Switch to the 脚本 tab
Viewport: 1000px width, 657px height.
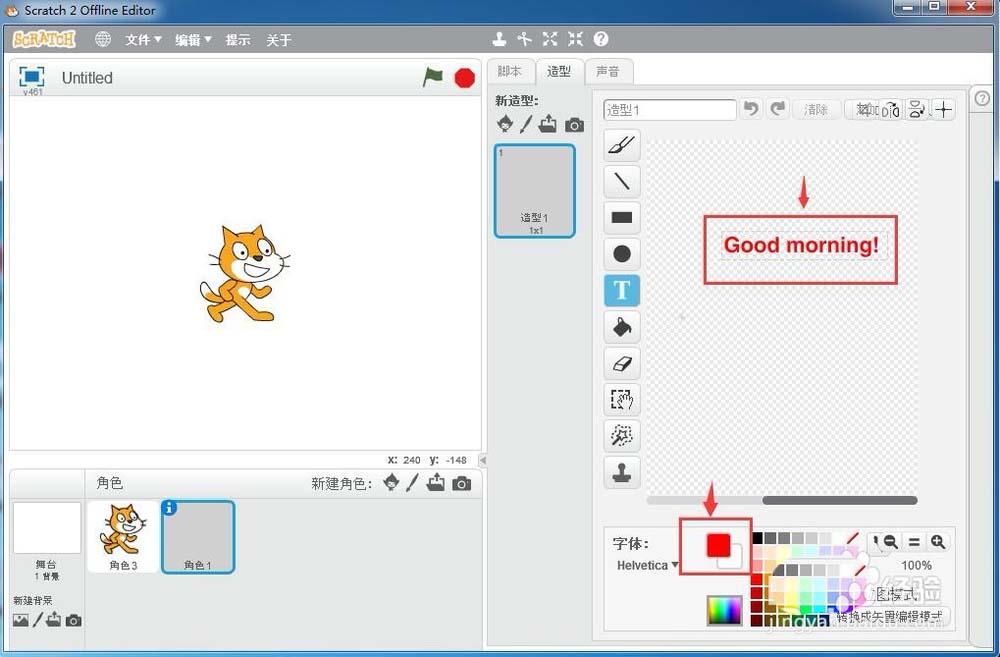click(510, 71)
